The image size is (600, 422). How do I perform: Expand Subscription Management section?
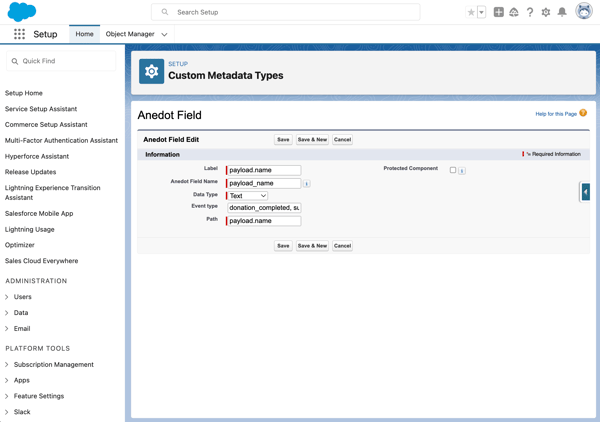7,365
